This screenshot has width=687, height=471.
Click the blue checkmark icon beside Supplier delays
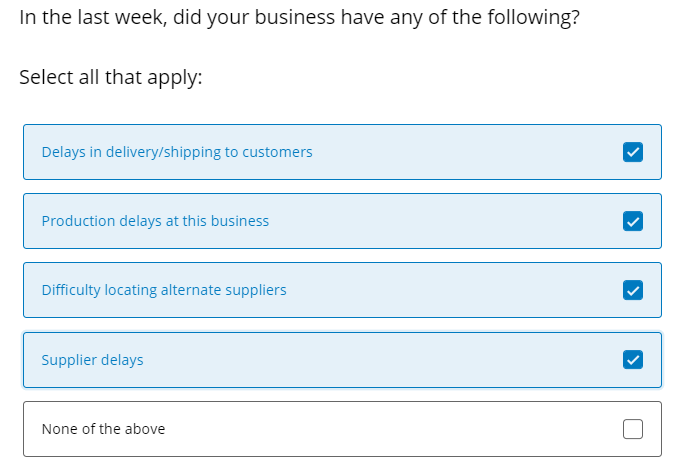pos(633,360)
